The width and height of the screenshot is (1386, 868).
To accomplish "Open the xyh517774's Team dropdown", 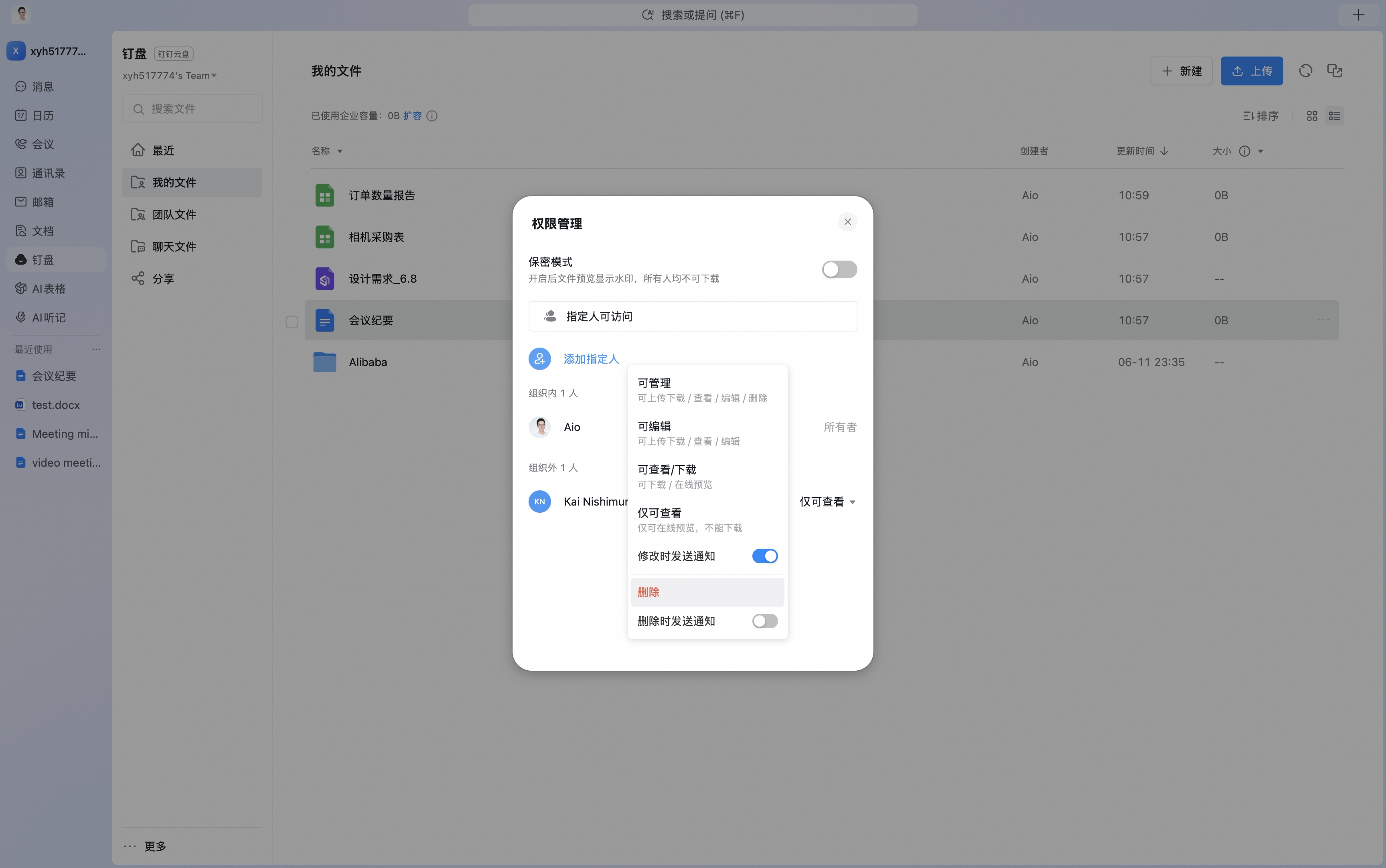I will tap(169, 75).
